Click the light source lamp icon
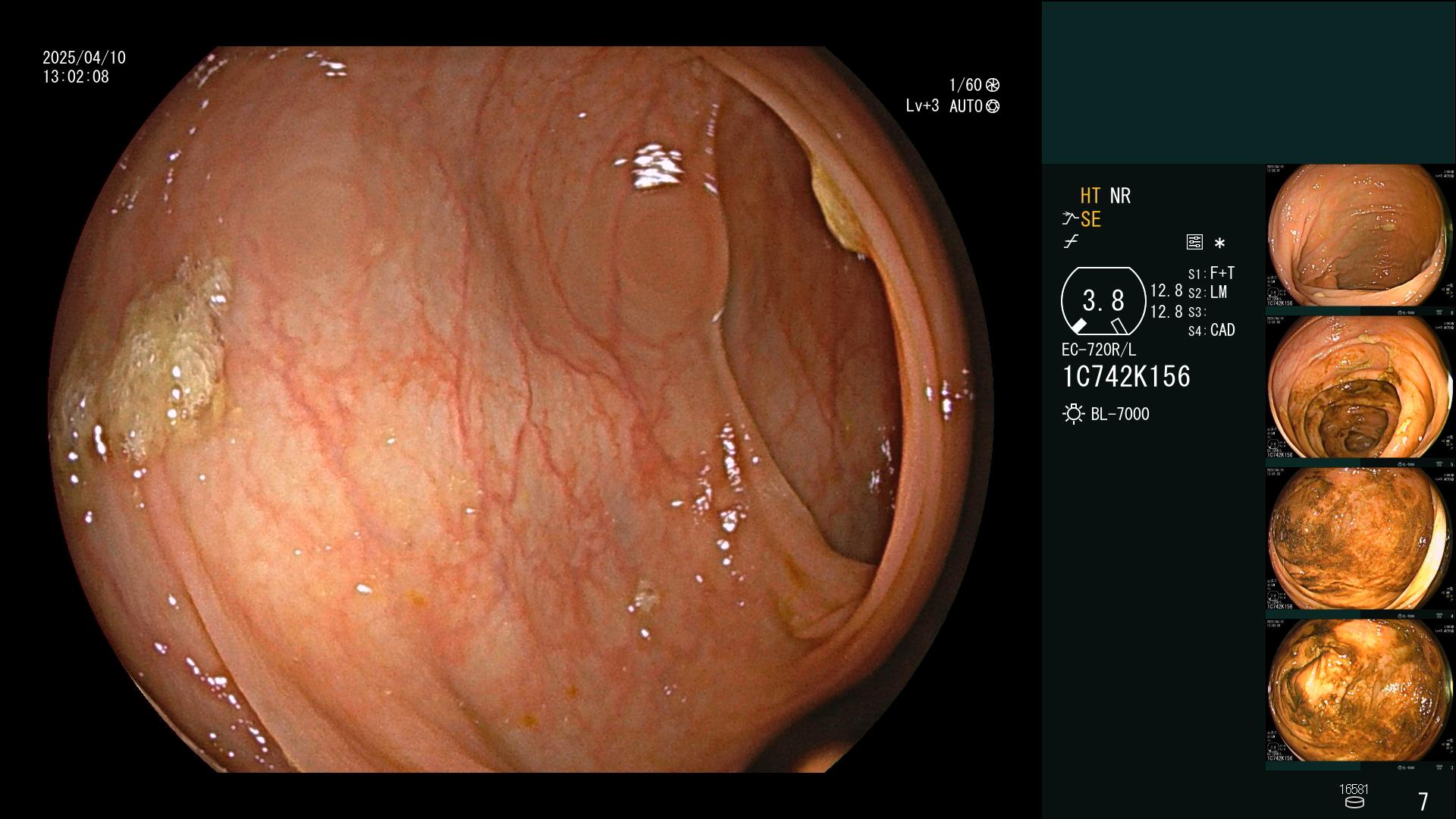1456x819 pixels. (x=1073, y=414)
